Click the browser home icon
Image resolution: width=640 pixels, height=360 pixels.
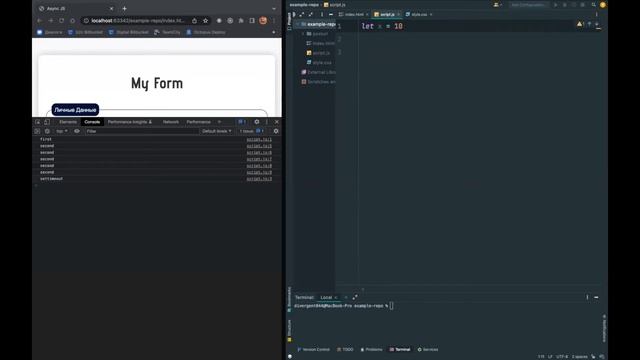coord(72,20)
